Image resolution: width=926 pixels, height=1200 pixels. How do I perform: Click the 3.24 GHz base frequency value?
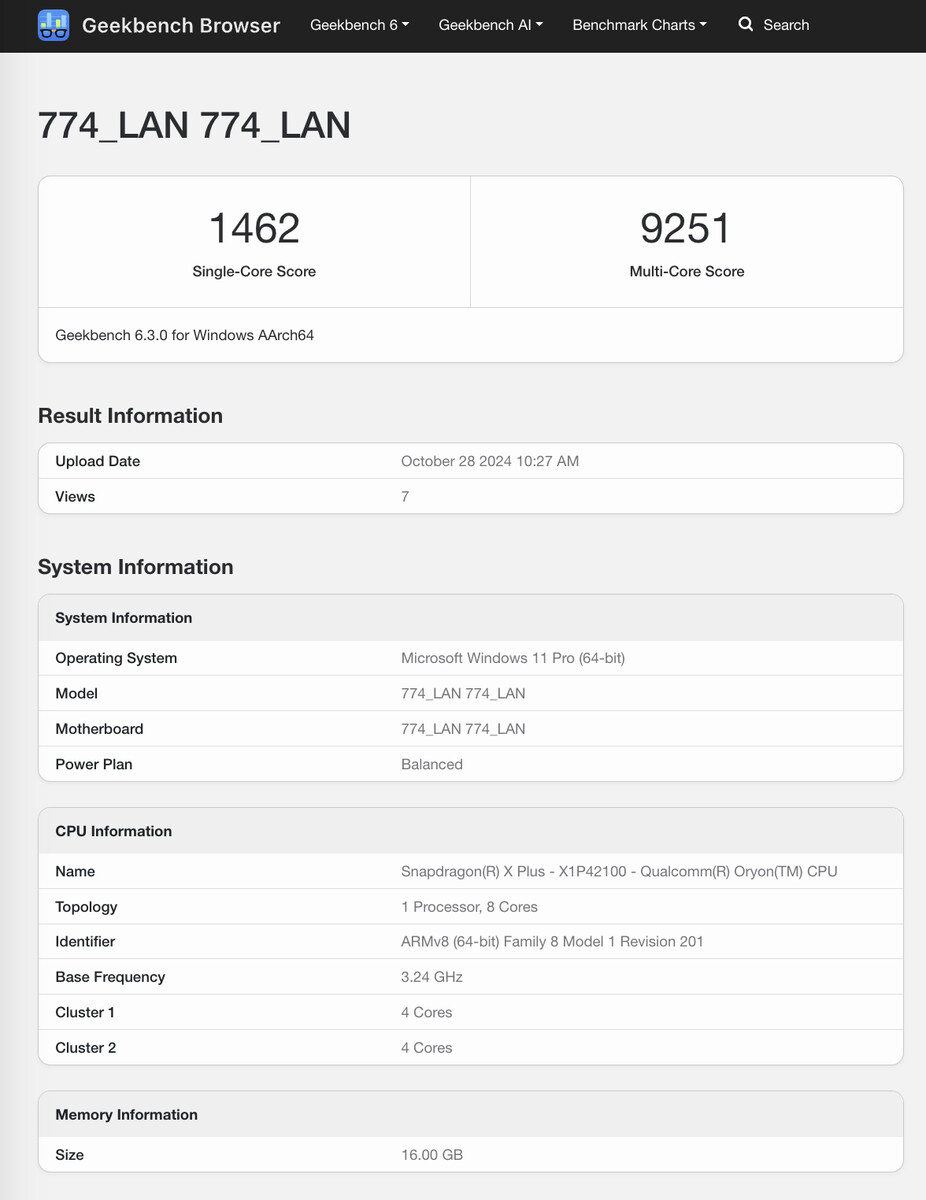pyautogui.click(x=432, y=977)
